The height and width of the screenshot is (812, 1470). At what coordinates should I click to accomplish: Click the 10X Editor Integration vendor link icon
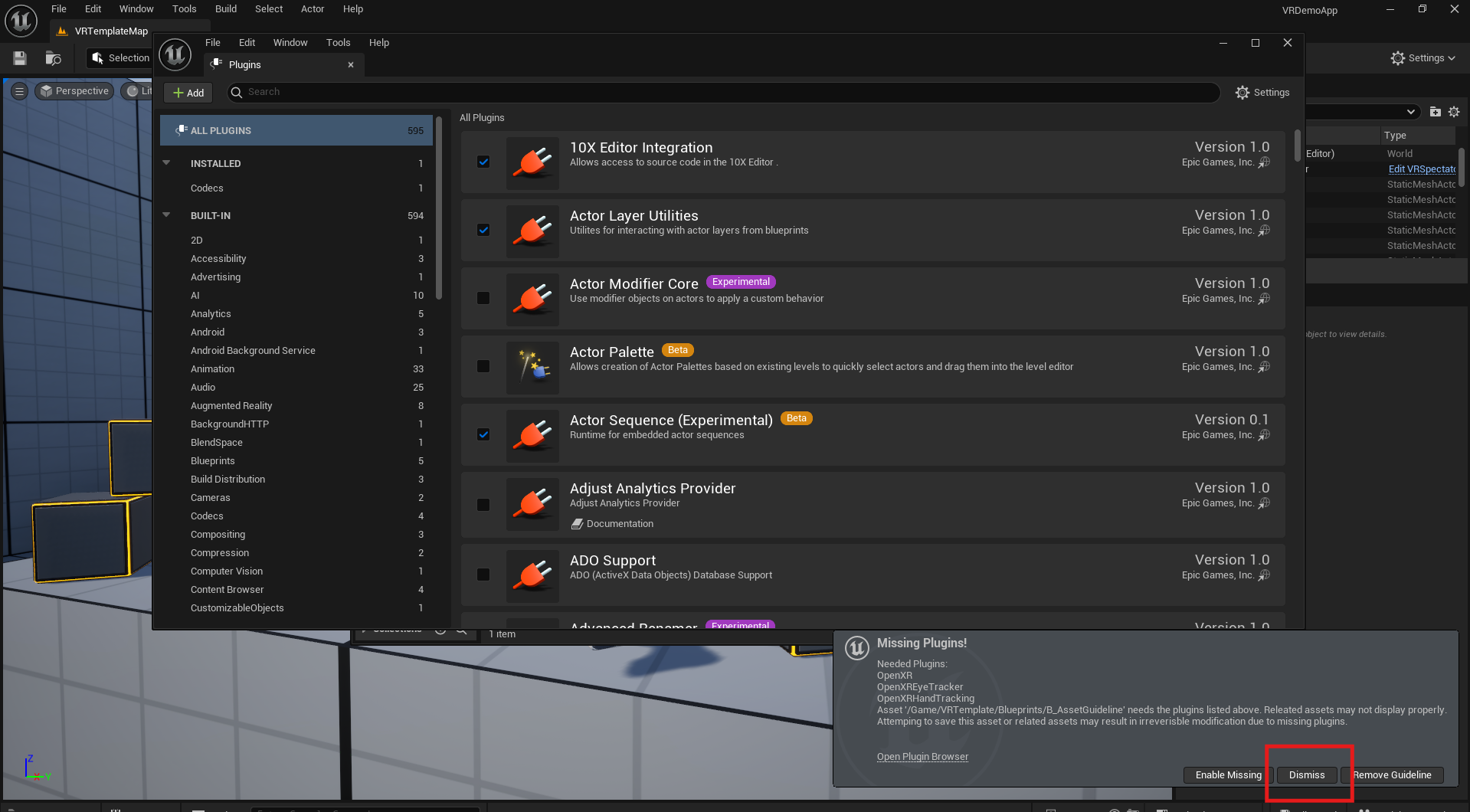click(1264, 162)
